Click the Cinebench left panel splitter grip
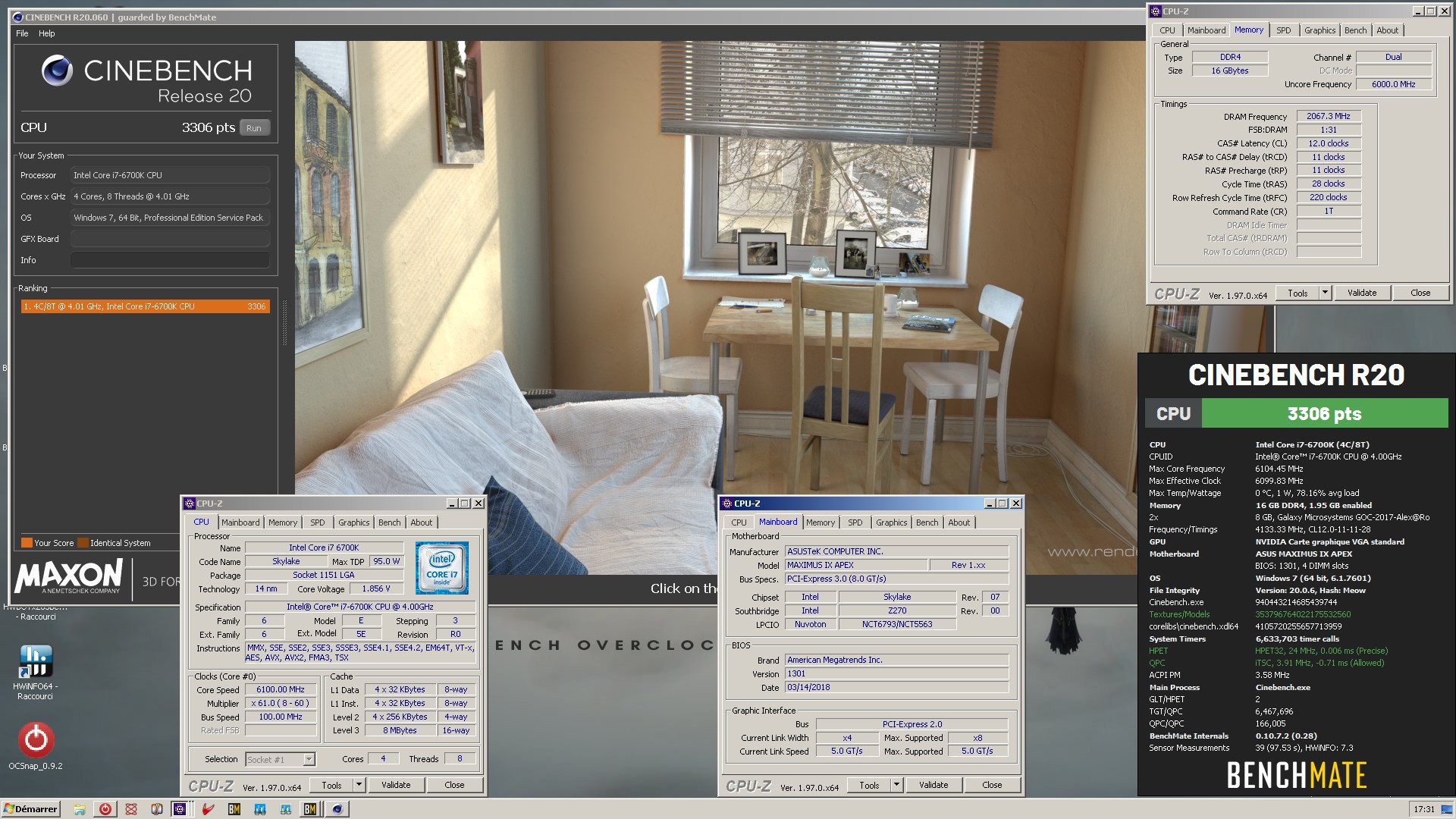Image resolution: width=1456 pixels, height=819 pixels. click(285, 323)
